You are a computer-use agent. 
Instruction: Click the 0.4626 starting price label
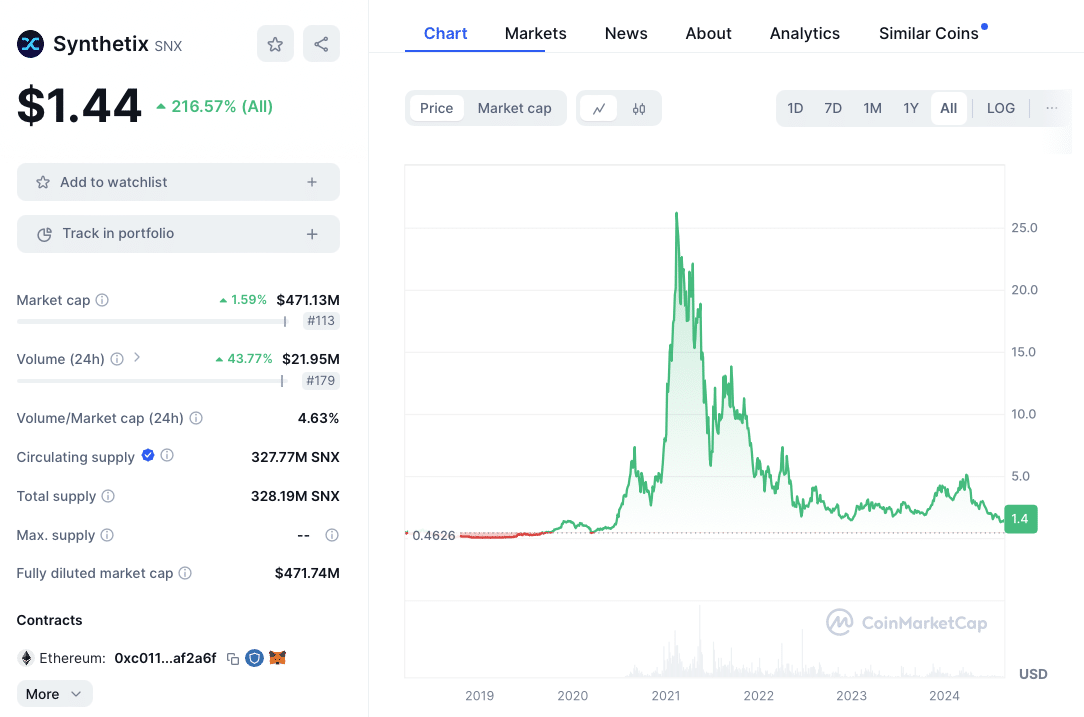point(433,536)
